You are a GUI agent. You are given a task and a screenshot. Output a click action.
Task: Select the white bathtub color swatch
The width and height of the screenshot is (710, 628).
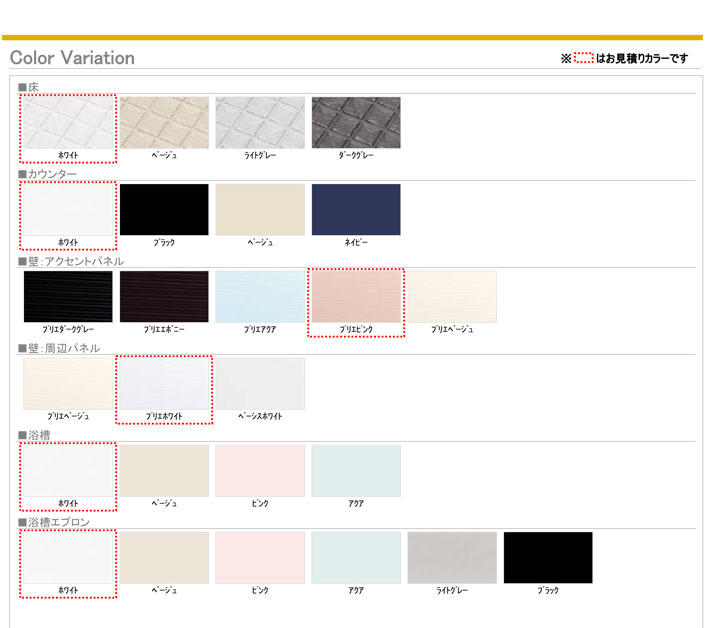[68, 470]
